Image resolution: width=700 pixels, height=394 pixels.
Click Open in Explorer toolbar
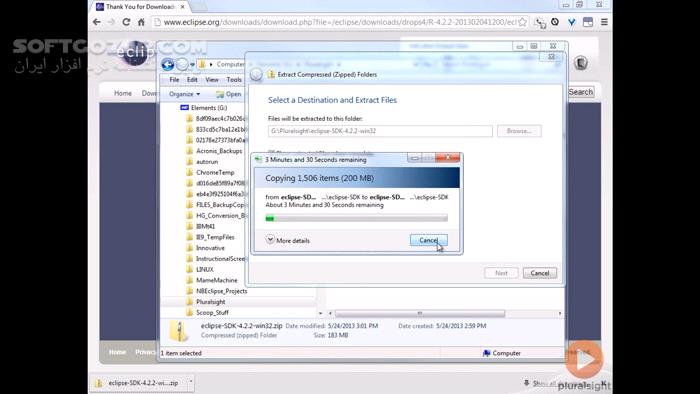pos(229,94)
